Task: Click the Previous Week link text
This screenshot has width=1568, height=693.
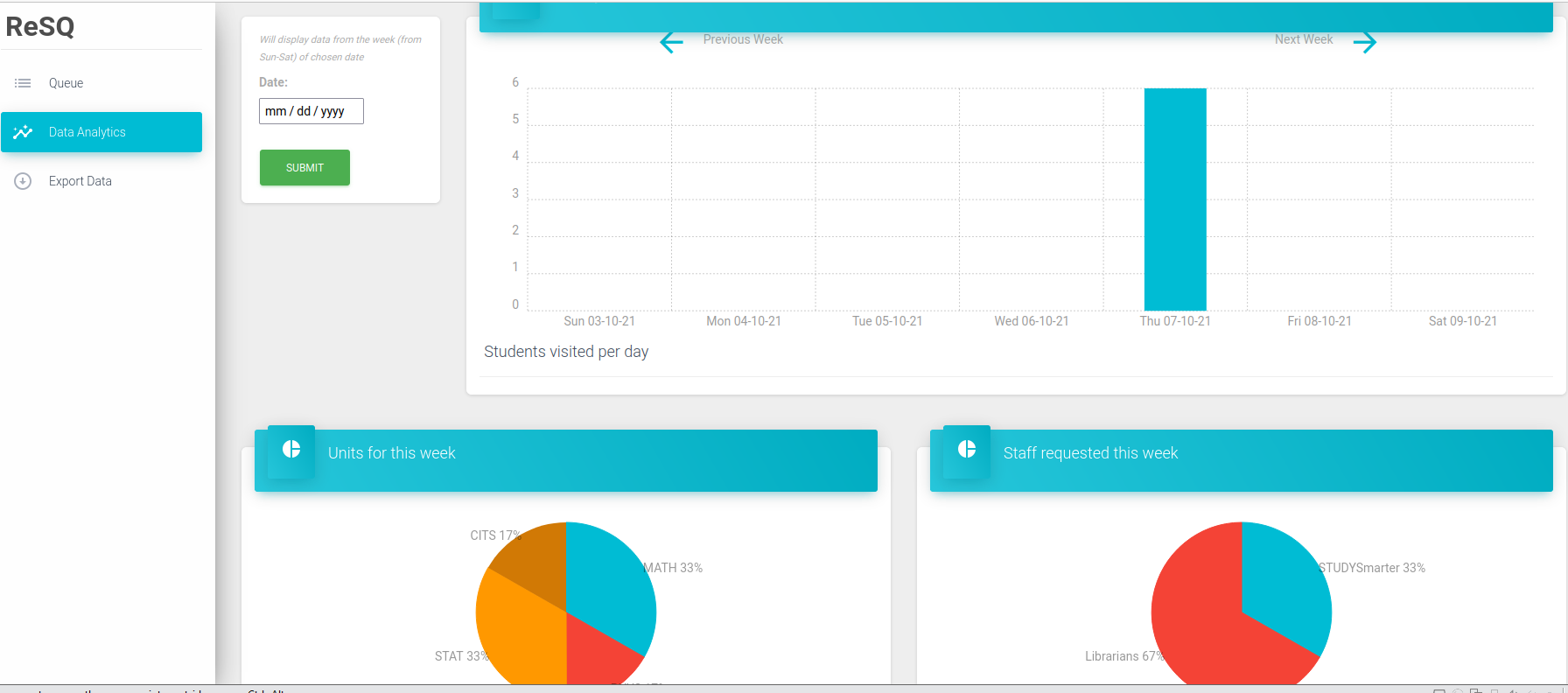Action: (x=743, y=39)
